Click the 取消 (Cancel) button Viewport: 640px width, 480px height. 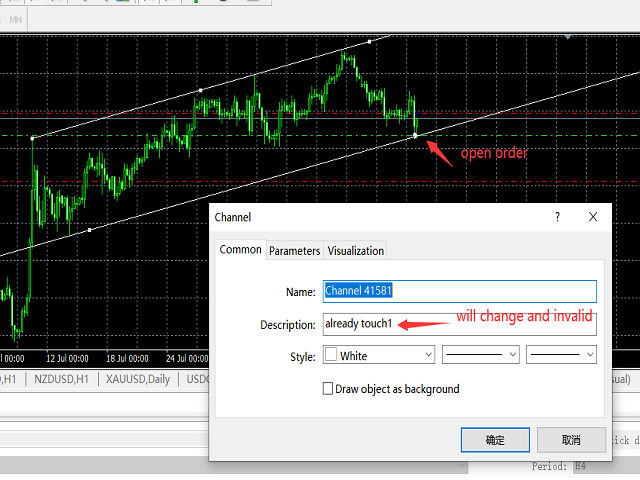pos(571,440)
